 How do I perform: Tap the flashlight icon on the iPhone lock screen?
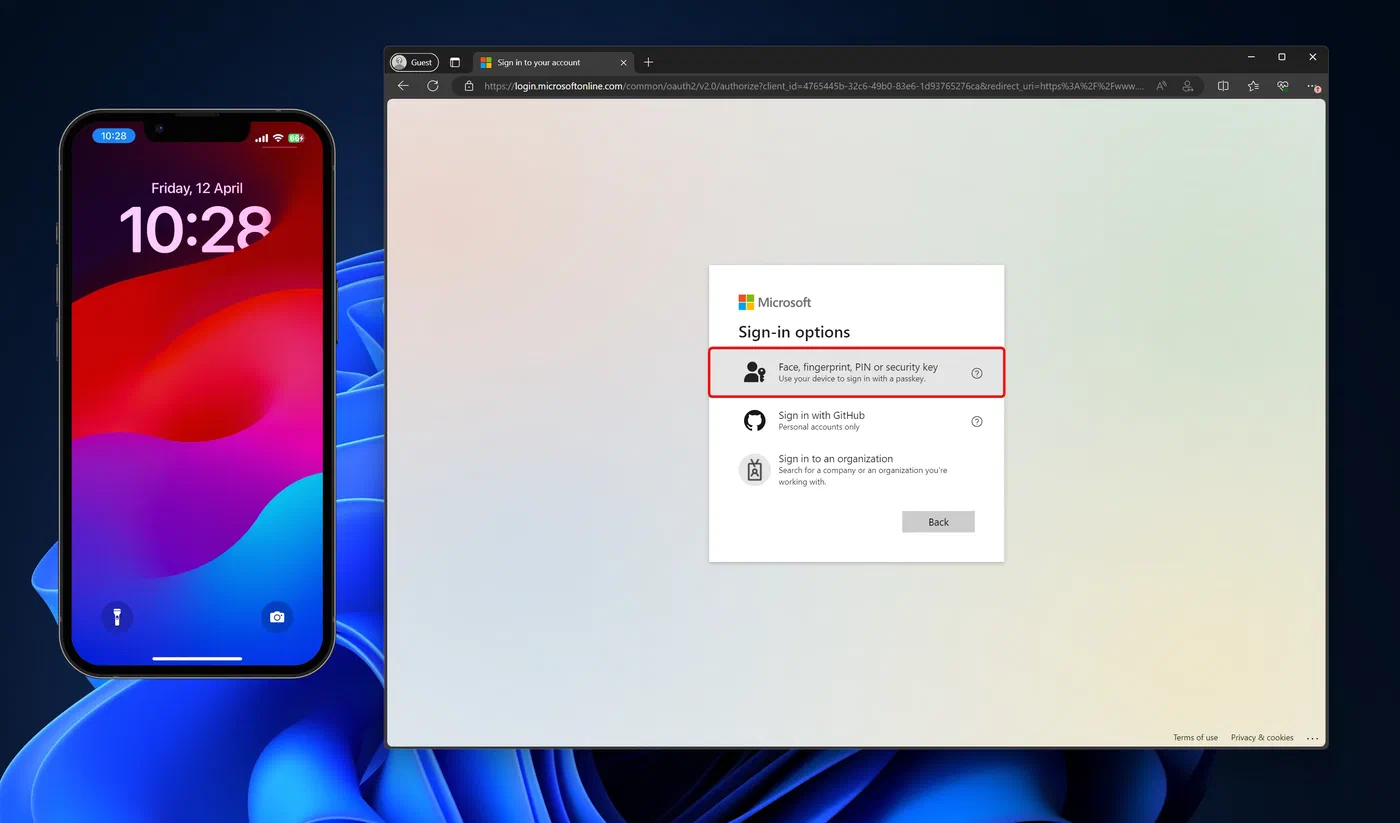pos(117,617)
